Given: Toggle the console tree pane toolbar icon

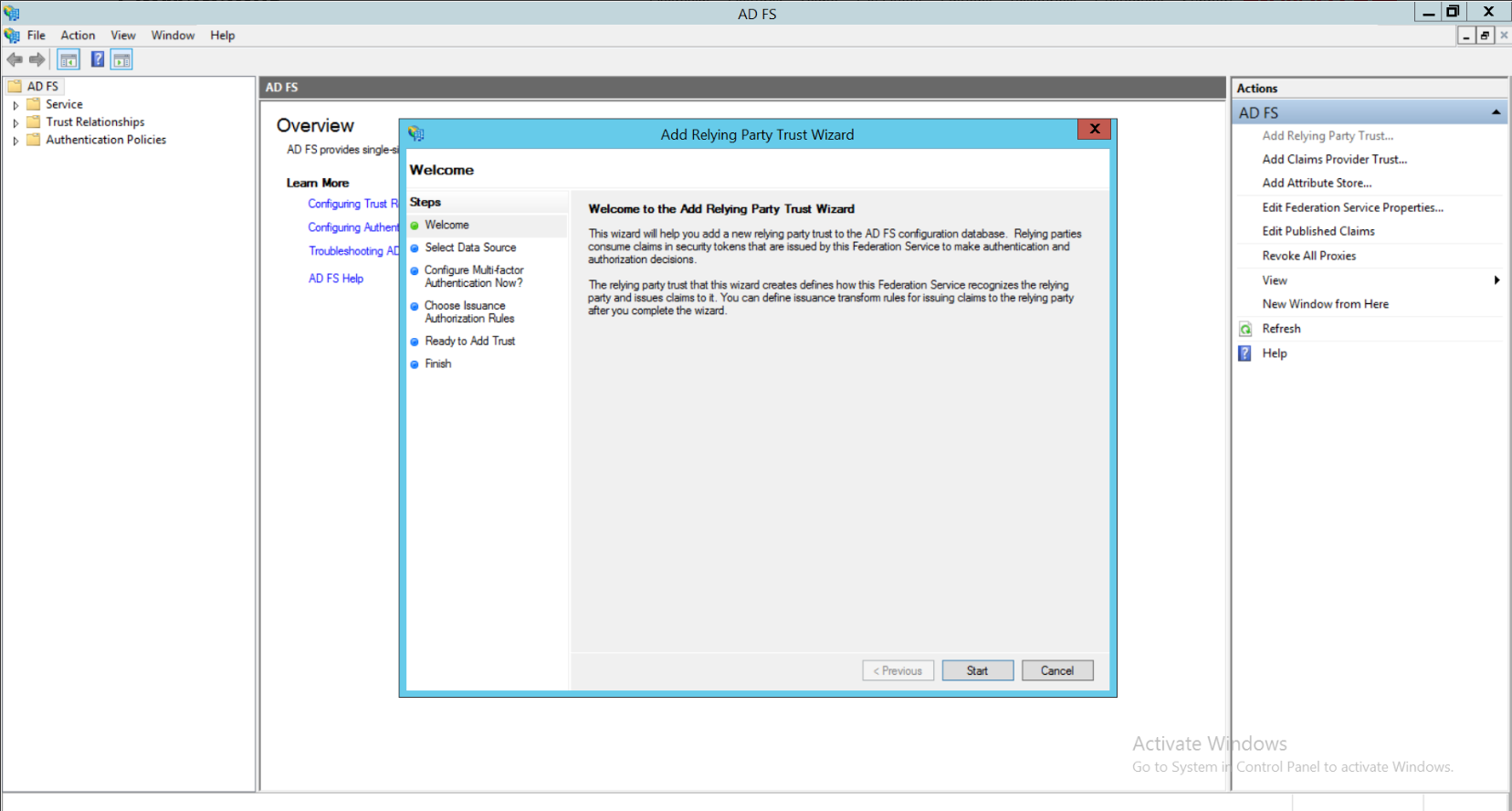Looking at the screenshot, I should pyautogui.click(x=68, y=60).
